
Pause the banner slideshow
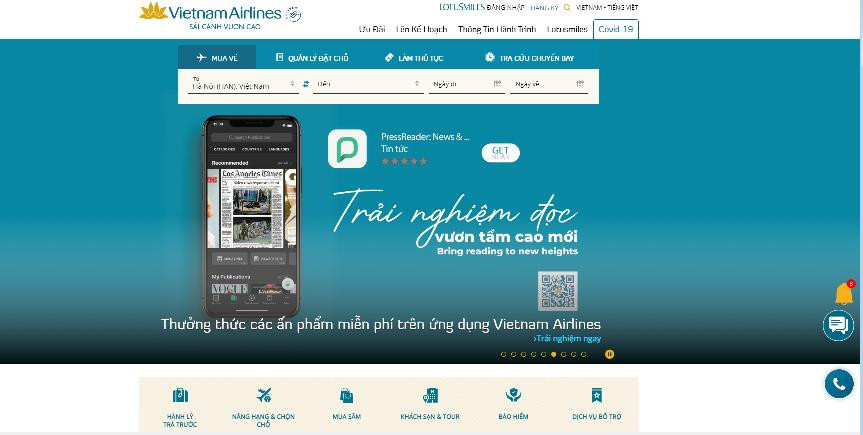[609, 354]
